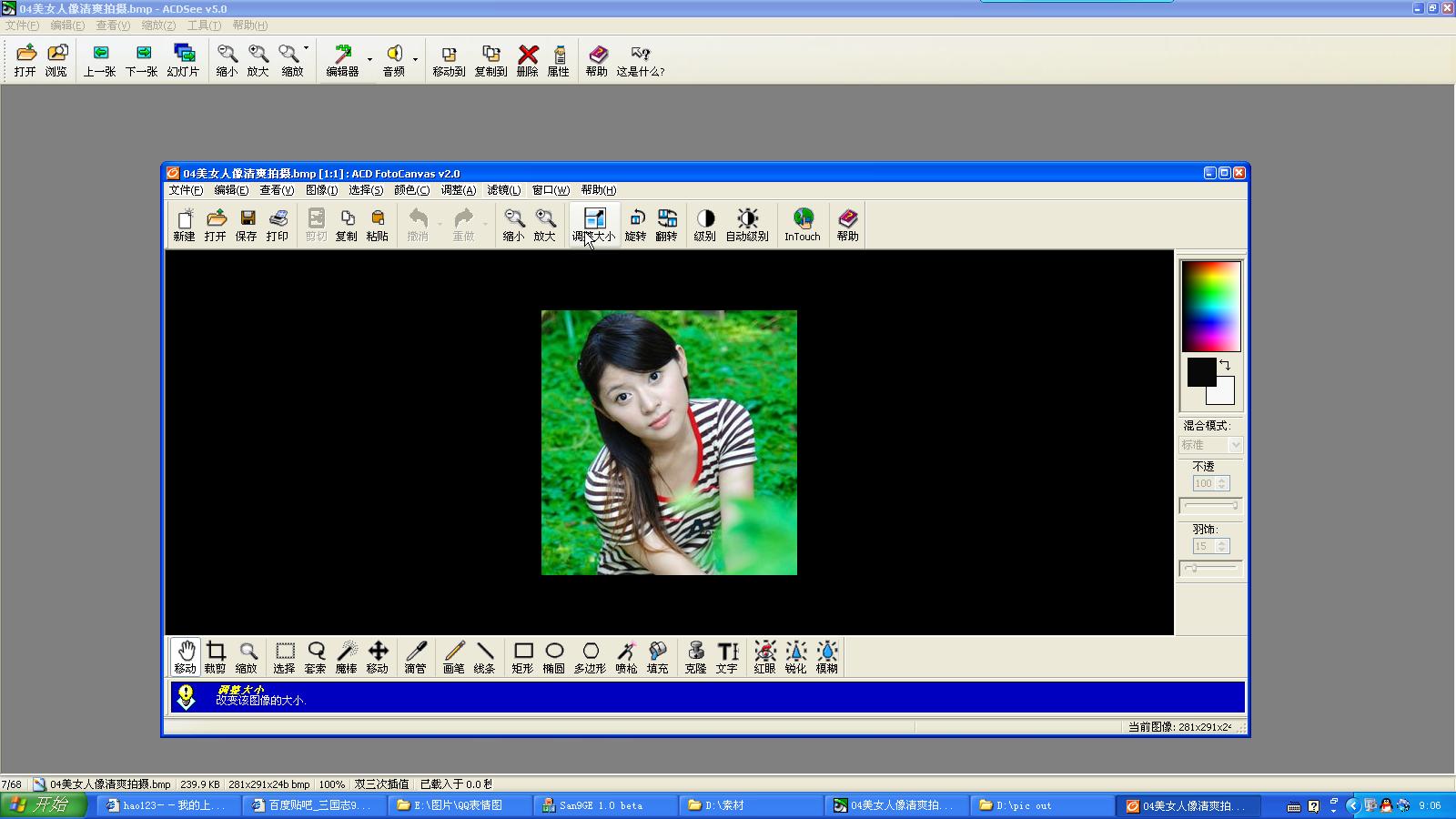The image size is (1456, 819).
Task: Click the Rotate (旋转) toolbar icon
Action: pyautogui.click(x=636, y=224)
